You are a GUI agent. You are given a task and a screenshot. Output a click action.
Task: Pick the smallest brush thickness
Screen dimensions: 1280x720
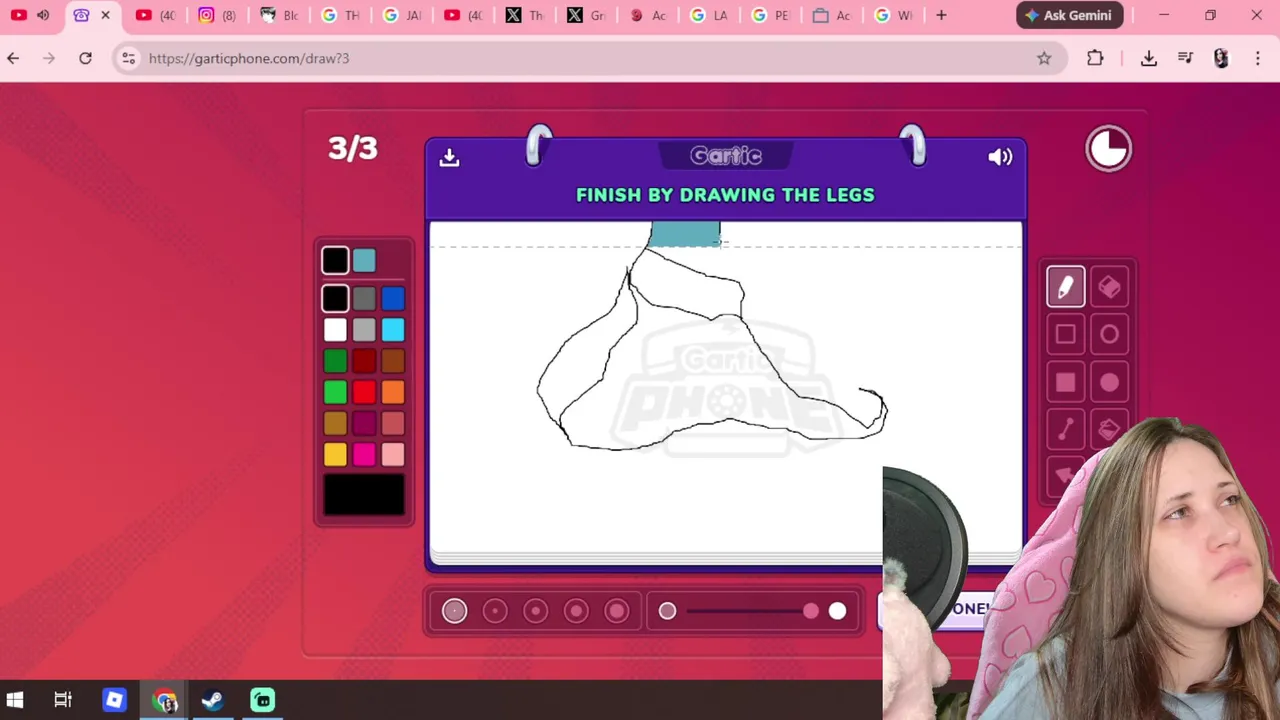(x=454, y=611)
